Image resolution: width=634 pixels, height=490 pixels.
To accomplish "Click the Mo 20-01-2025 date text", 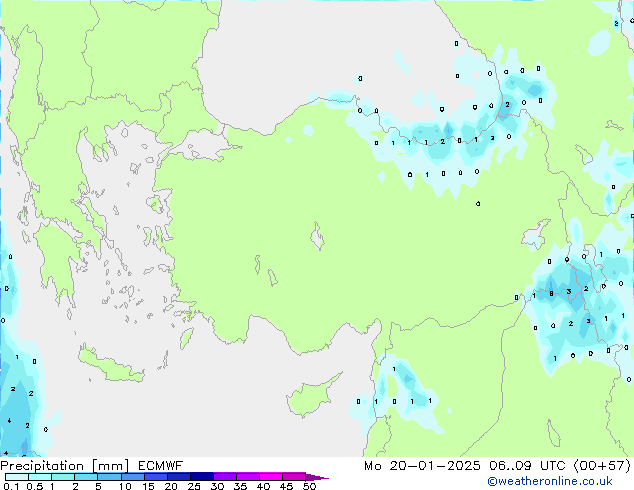I will pyautogui.click(x=422, y=466).
